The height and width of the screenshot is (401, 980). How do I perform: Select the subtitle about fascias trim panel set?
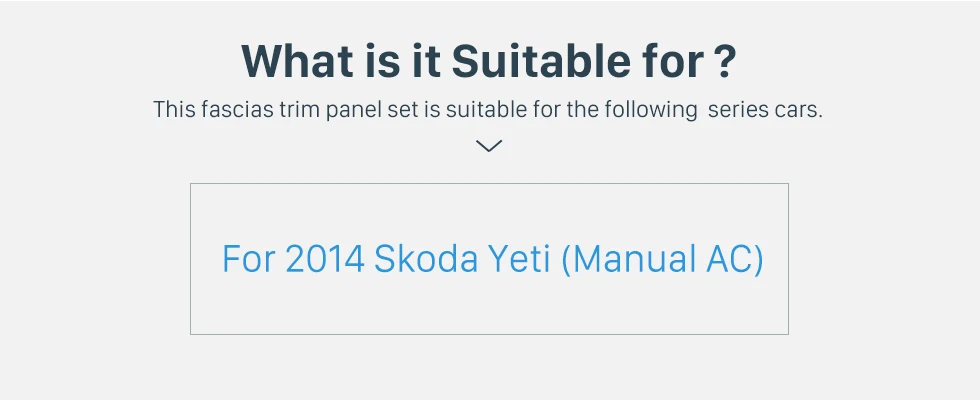488,110
